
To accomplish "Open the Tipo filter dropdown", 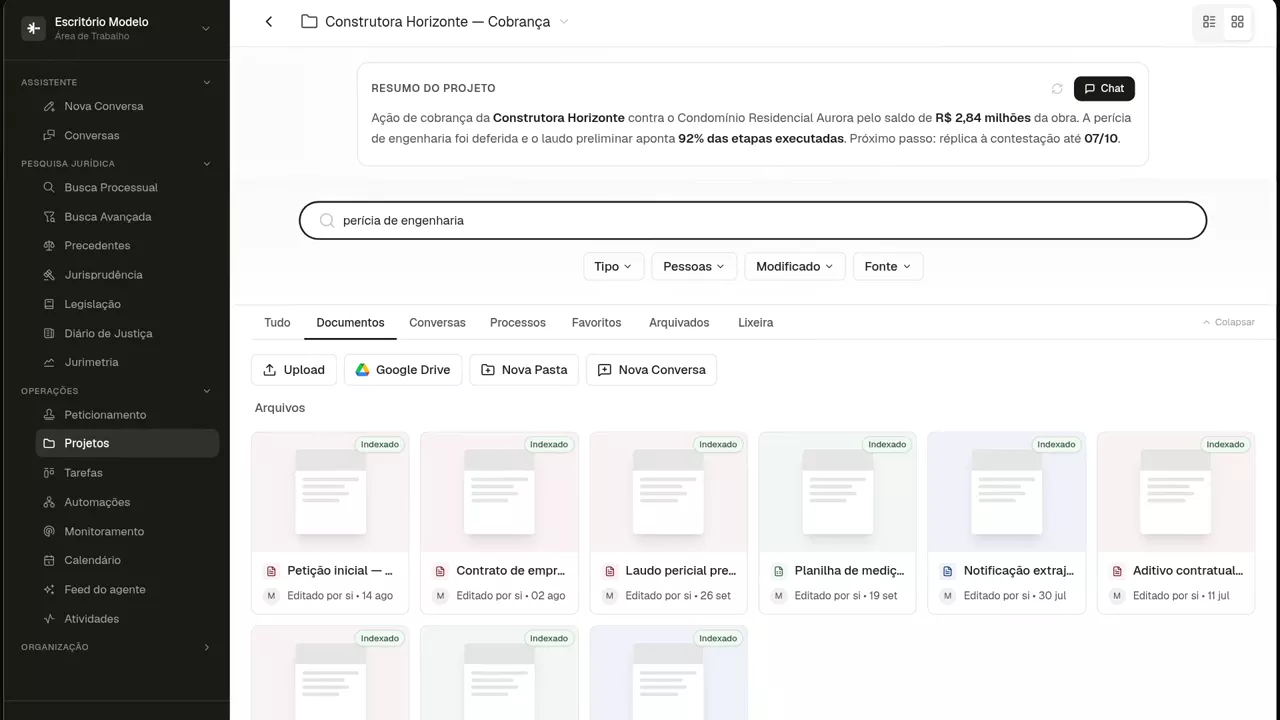I will click(613, 266).
